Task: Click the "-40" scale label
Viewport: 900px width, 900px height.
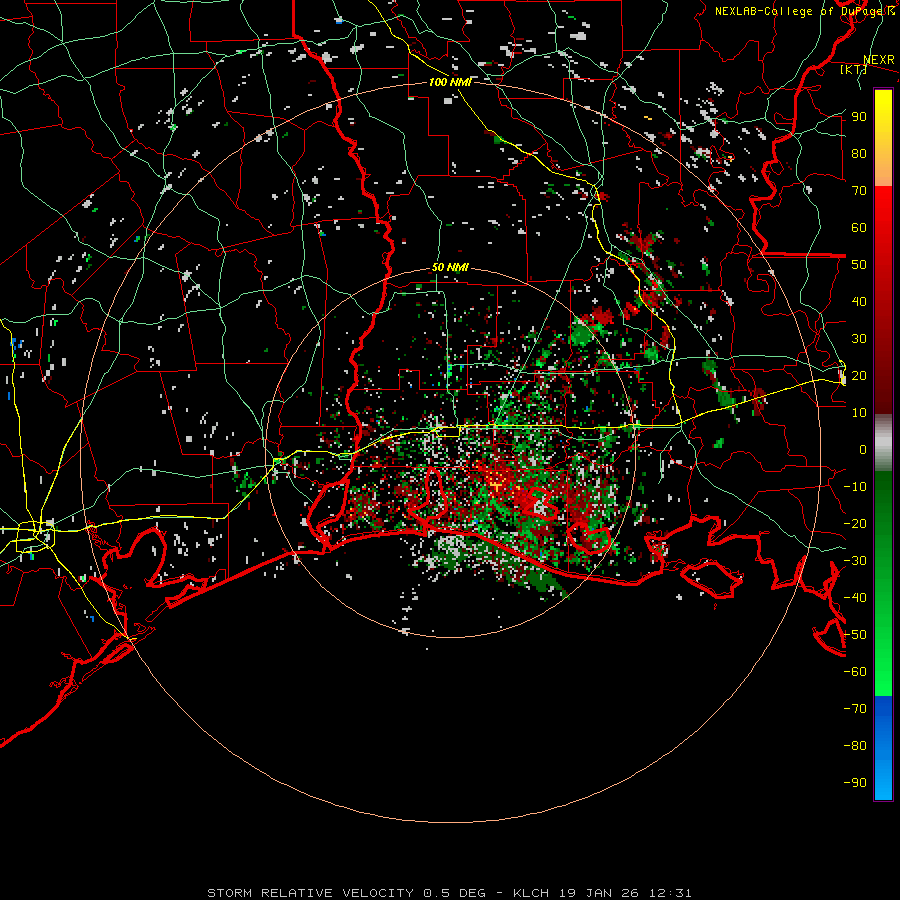Action: click(x=855, y=598)
